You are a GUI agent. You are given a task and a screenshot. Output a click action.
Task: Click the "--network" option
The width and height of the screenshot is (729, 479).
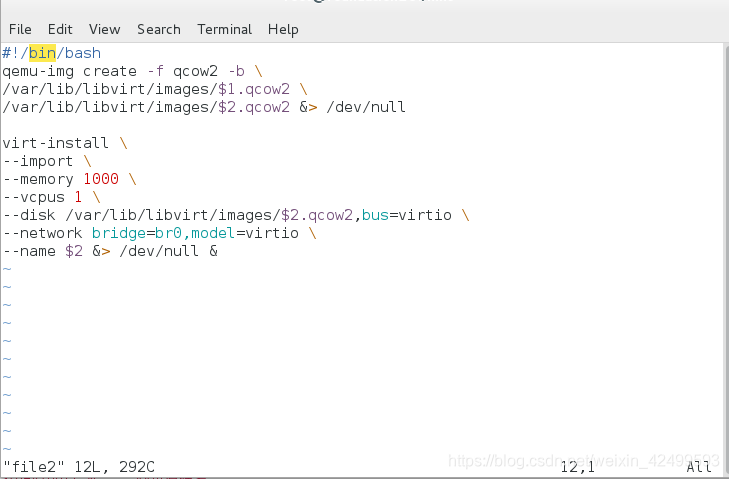tap(42, 233)
